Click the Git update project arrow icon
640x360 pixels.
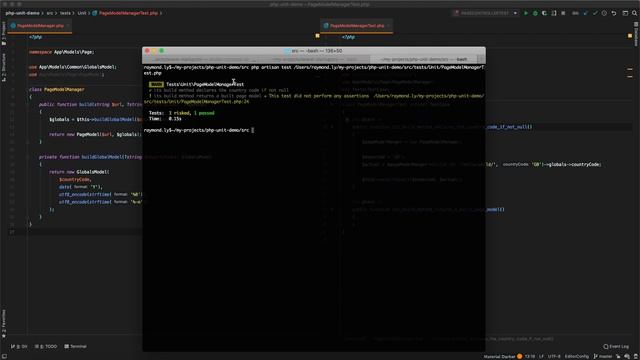coord(586,13)
